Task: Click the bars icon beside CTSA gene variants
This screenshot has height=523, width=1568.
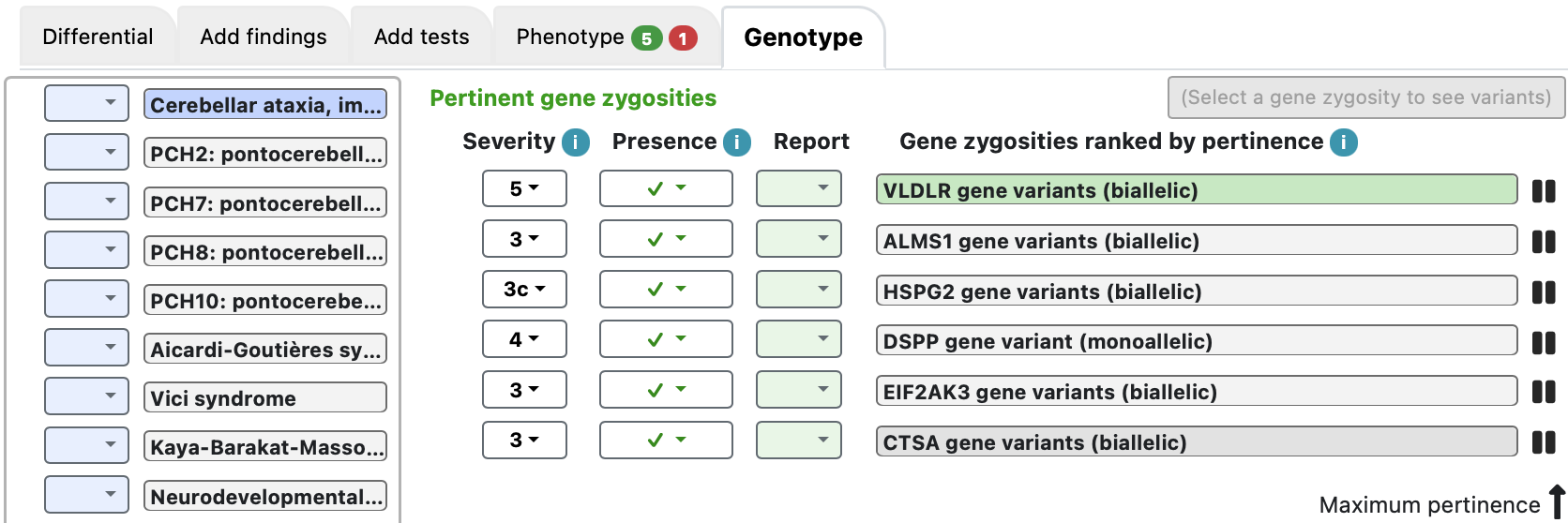Action: pyautogui.click(x=1543, y=442)
